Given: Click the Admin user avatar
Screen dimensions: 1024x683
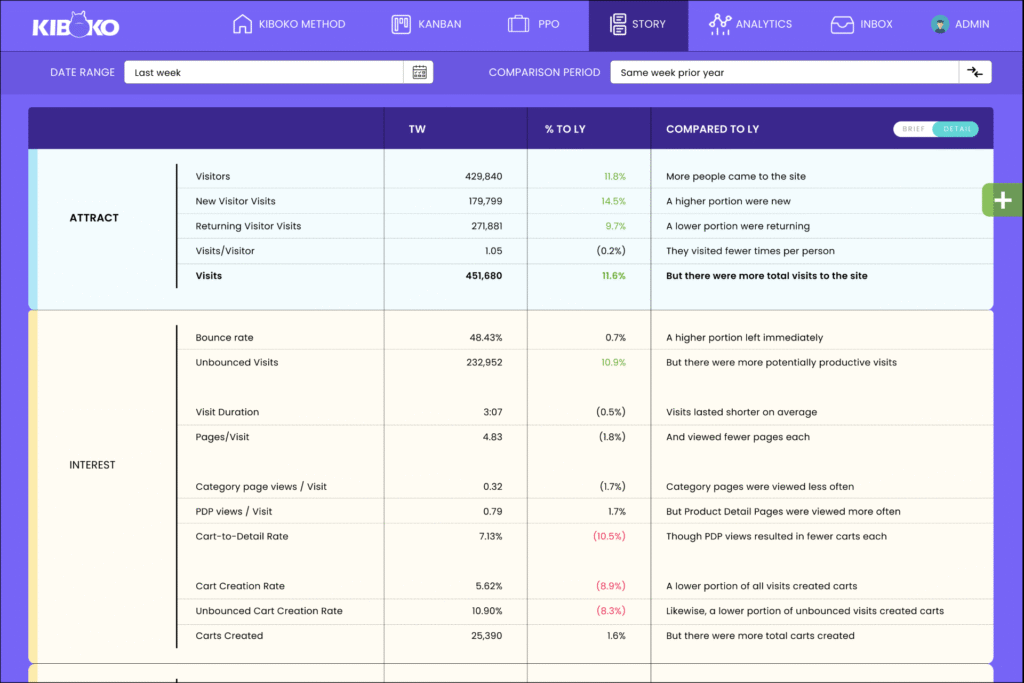Looking at the screenshot, I should pos(939,24).
